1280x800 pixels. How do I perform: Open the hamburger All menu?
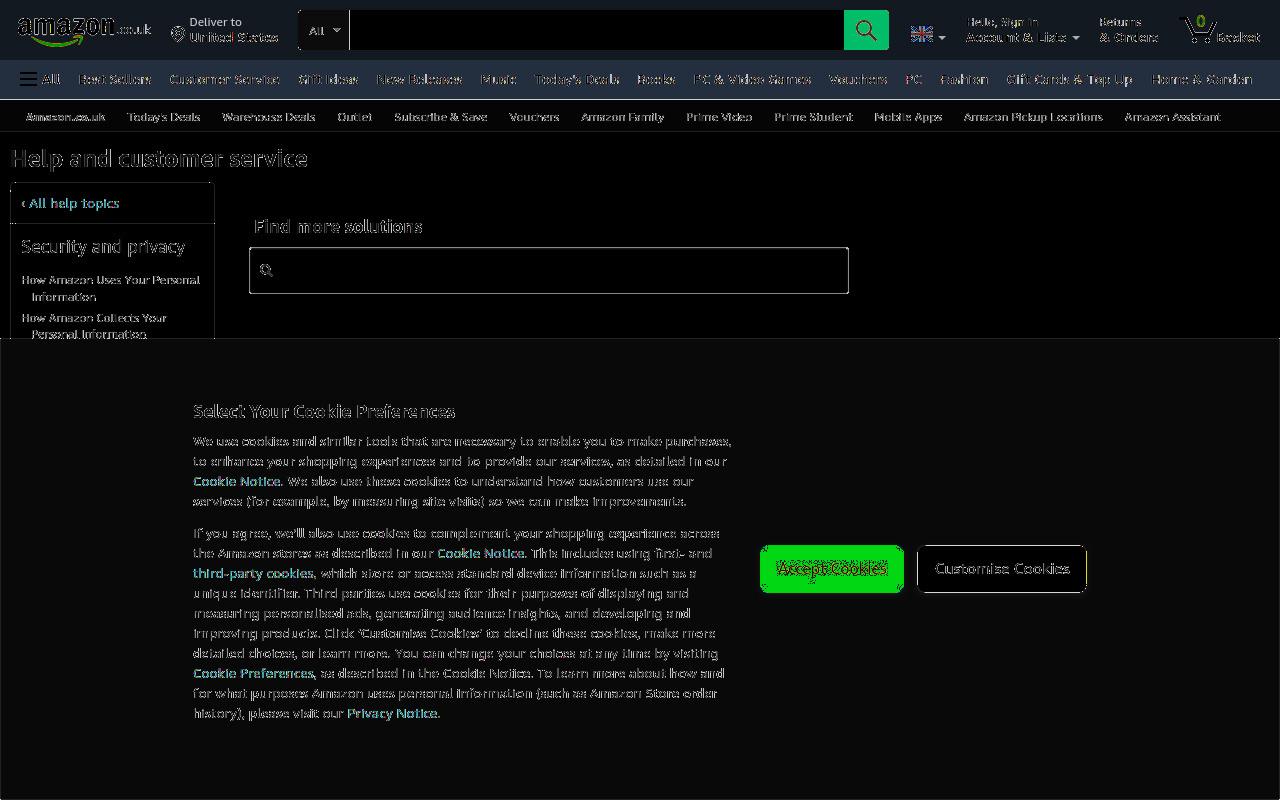[40, 79]
